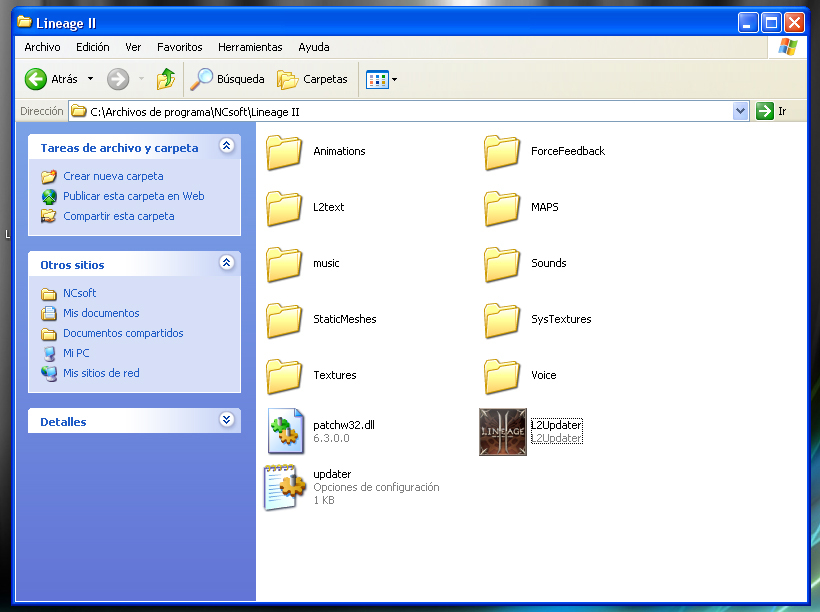Select the StaticMeshes folder icon
The height and width of the screenshot is (612, 820).
point(284,320)
